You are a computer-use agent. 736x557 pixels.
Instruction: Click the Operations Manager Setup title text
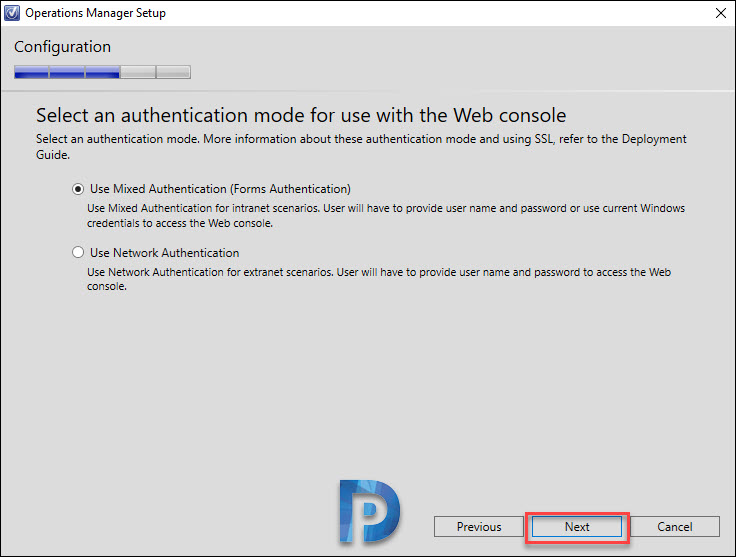[x=95, y=13]
